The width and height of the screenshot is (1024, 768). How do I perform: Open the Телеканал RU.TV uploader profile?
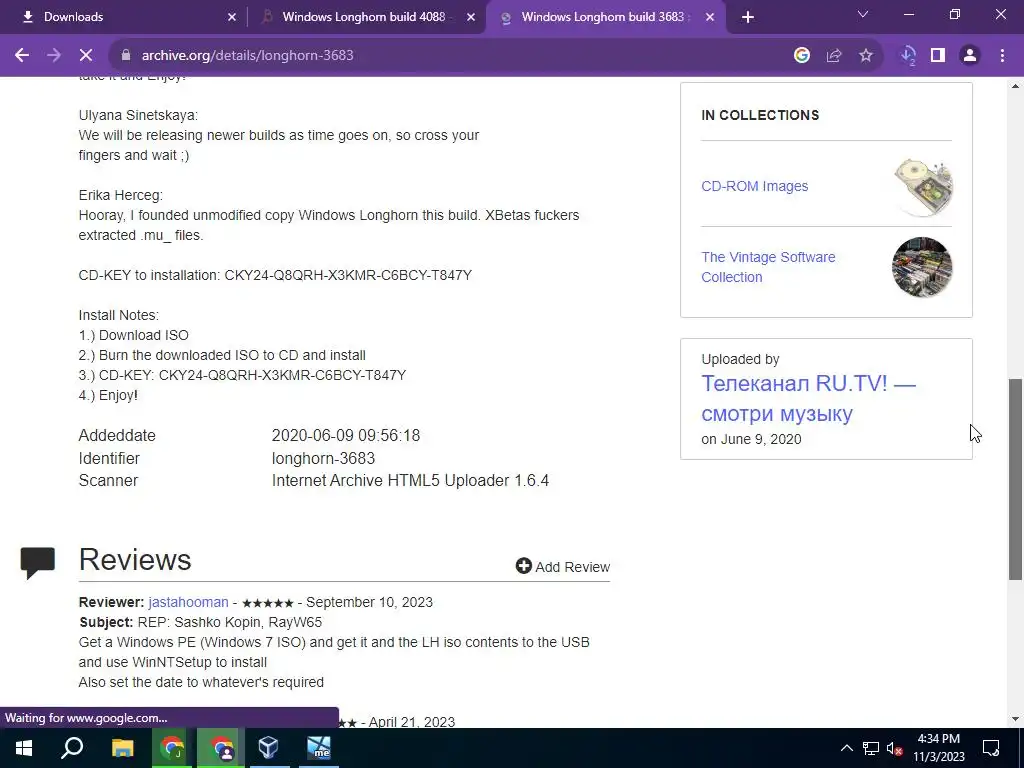(x=808, y=398)
